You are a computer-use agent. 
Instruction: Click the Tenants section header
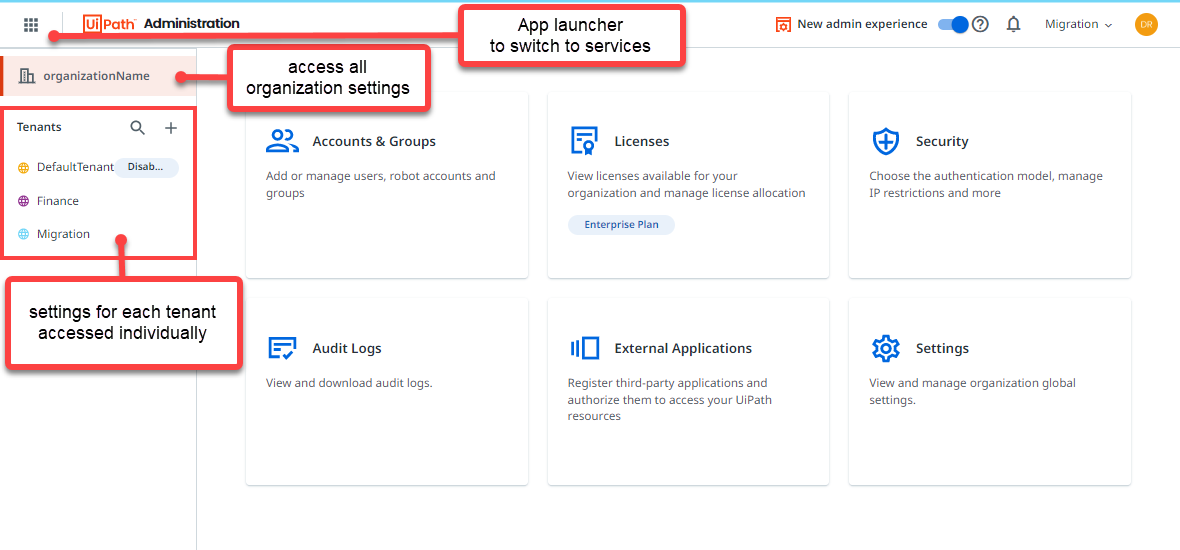39,127
